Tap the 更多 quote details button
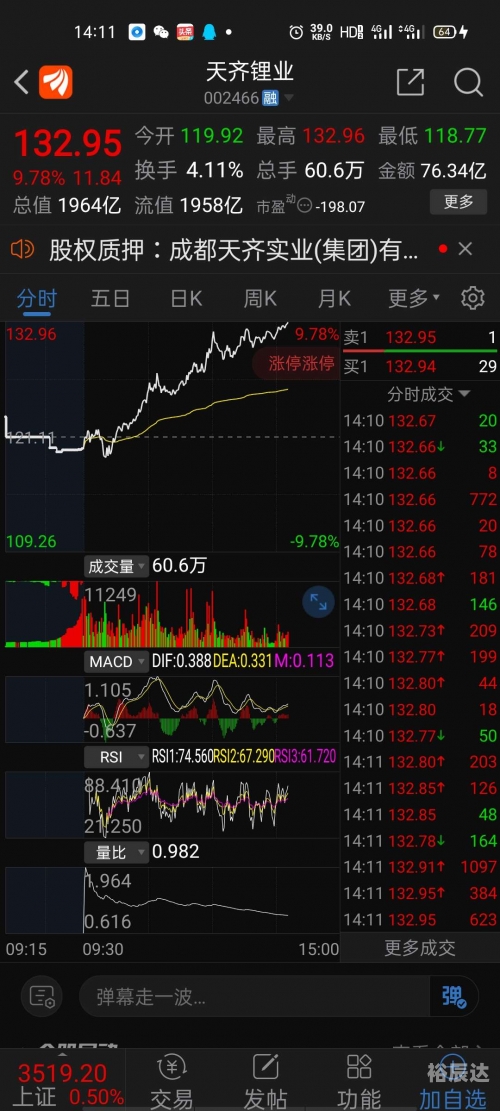The height and width of the screenshot is (1111, 500). 458,202
